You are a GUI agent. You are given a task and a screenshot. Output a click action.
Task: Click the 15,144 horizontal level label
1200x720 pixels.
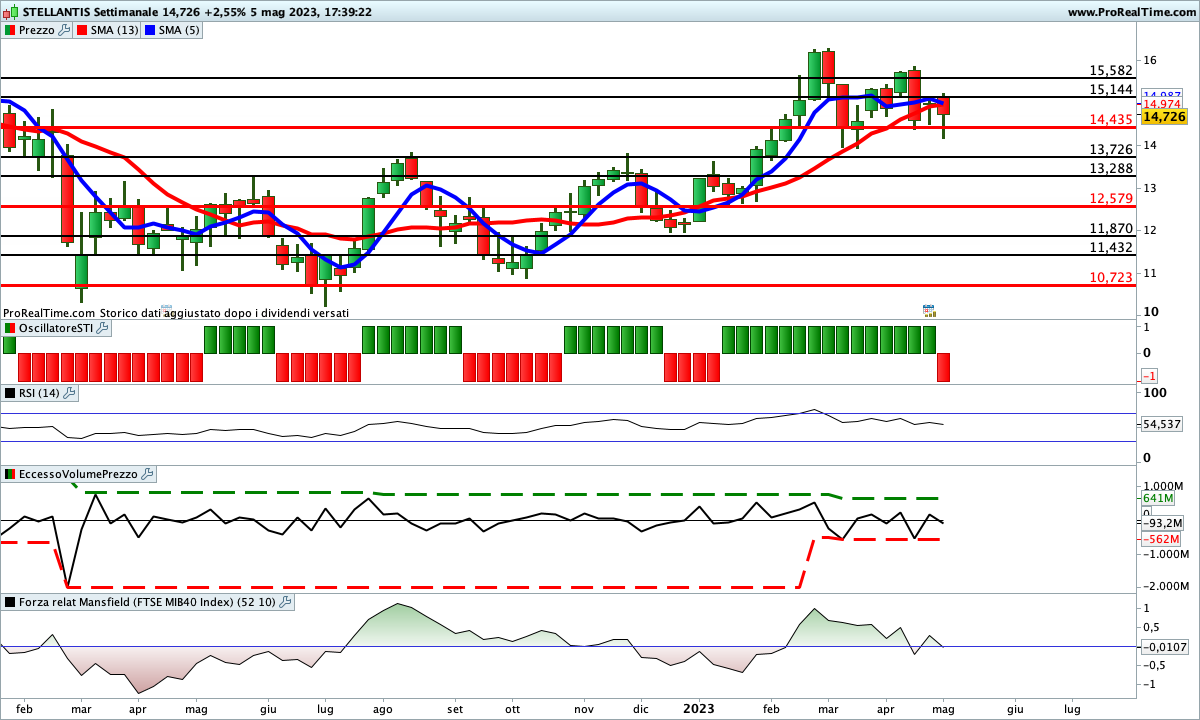coord(1111,90)
